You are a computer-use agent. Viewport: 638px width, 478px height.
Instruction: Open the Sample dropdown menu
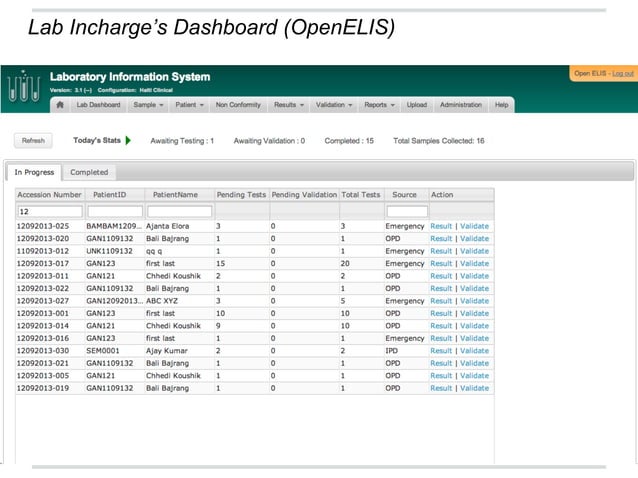pyautogui.click(x=148, y=105)
